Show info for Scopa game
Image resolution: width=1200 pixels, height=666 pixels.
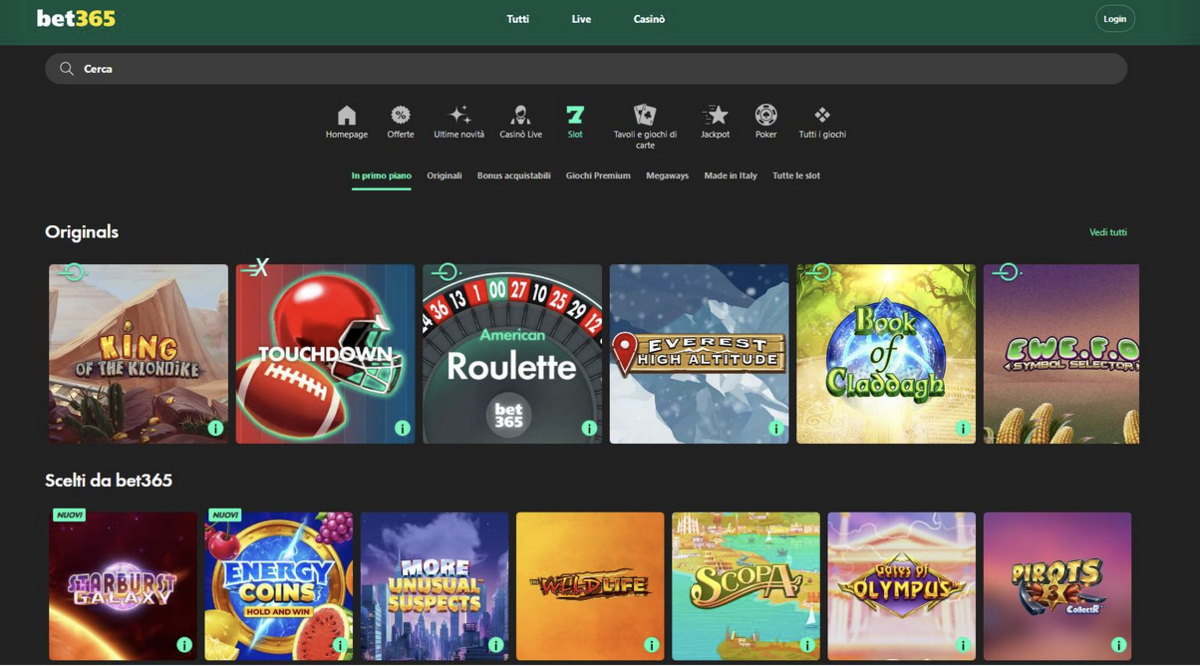807,645
